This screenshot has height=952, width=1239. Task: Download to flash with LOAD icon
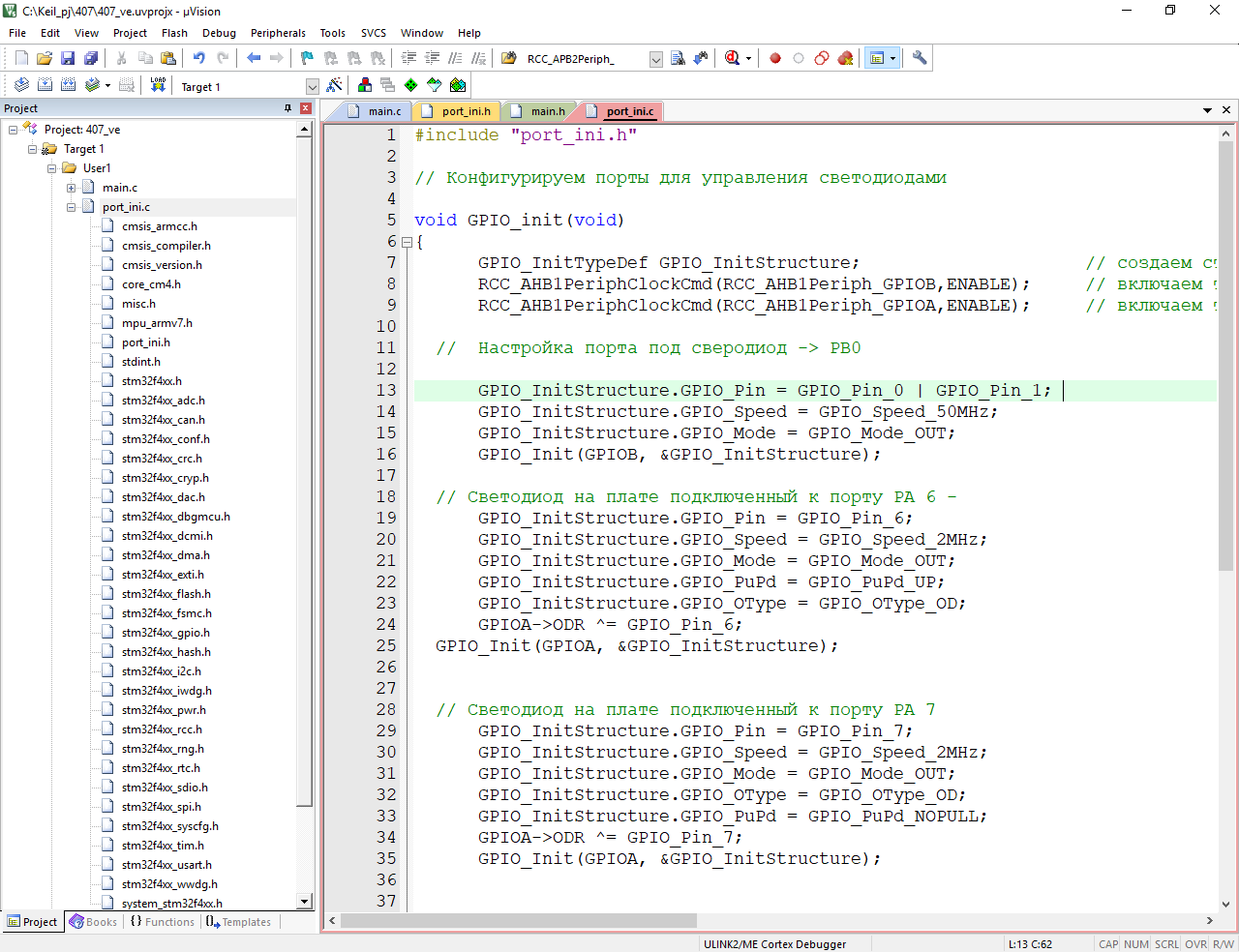coord(158,85)
